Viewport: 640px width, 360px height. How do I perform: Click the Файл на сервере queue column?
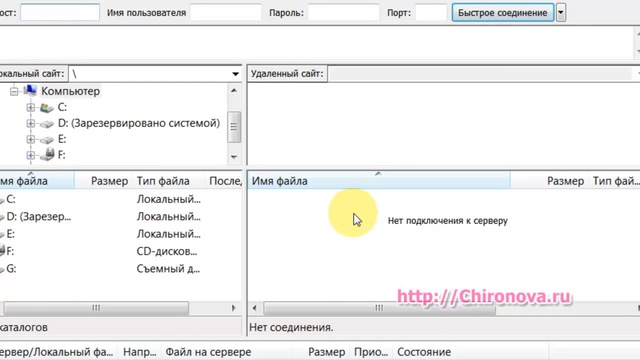point(227,352)
